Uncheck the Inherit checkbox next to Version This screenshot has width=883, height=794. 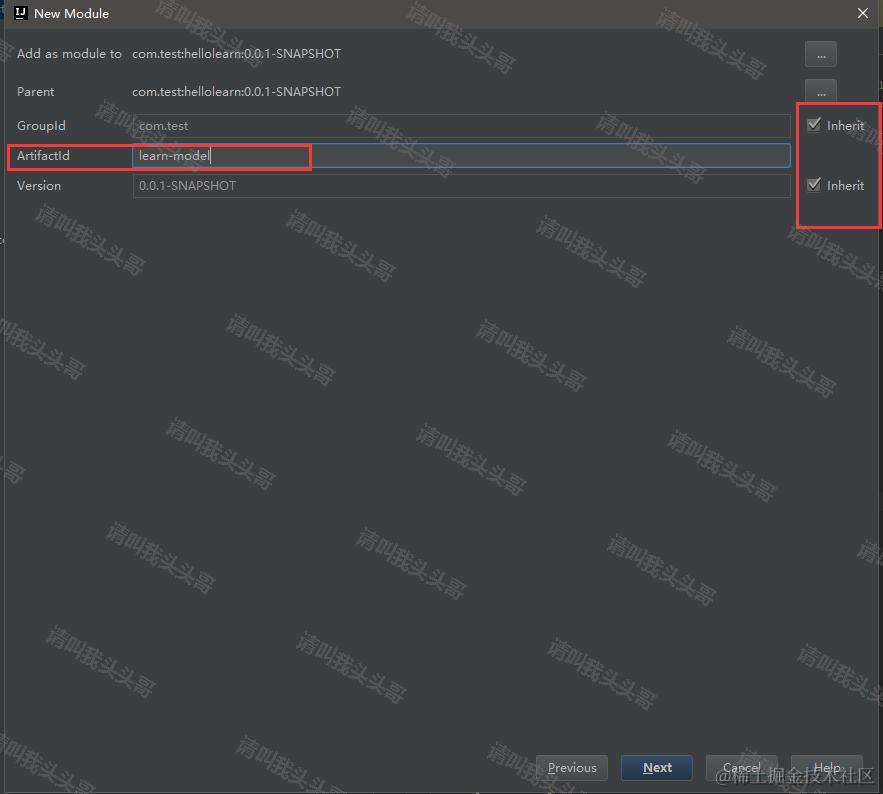click(x=814, y=185)
